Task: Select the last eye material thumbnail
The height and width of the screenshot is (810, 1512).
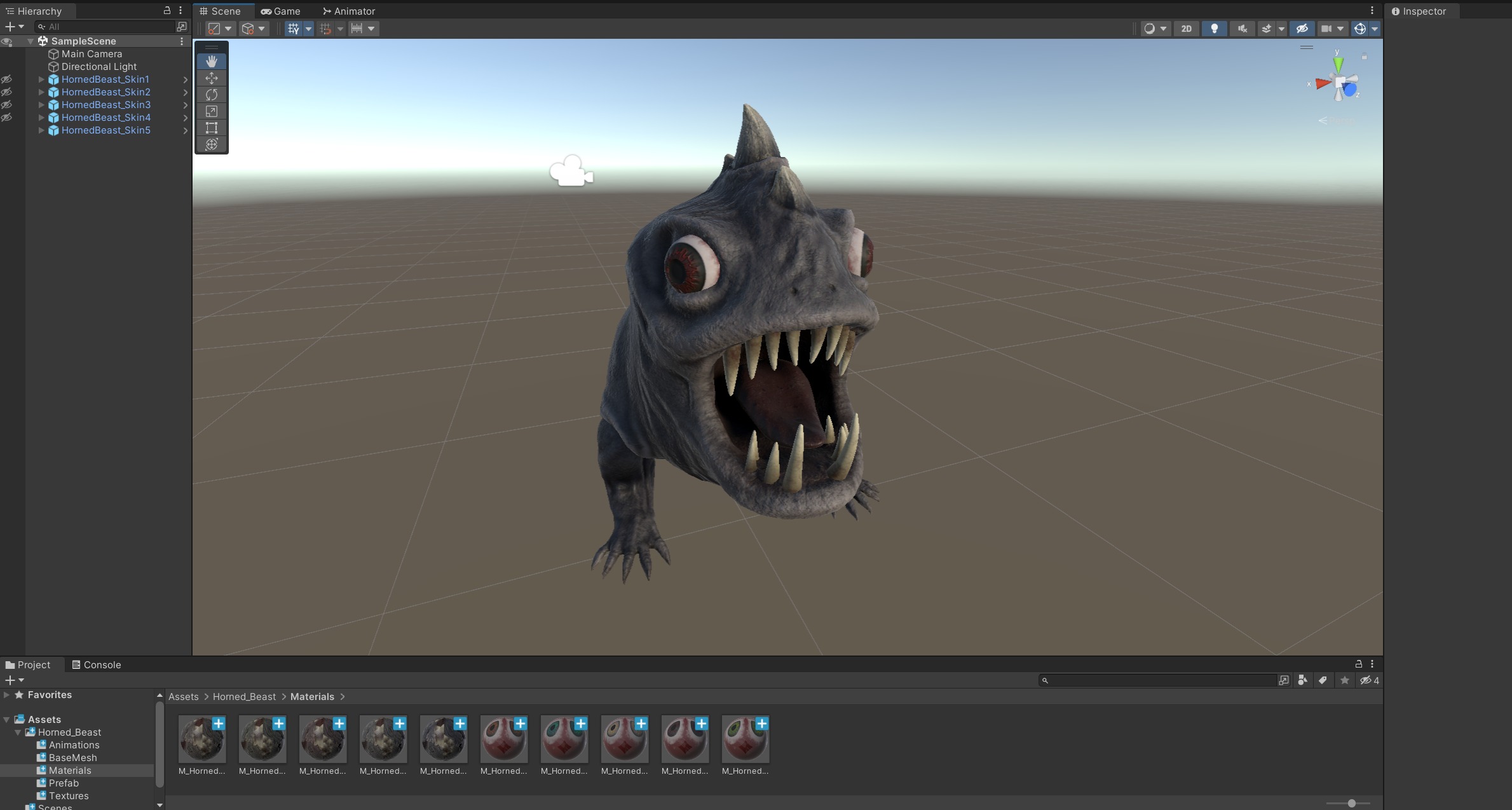Action: click(746, 739)
